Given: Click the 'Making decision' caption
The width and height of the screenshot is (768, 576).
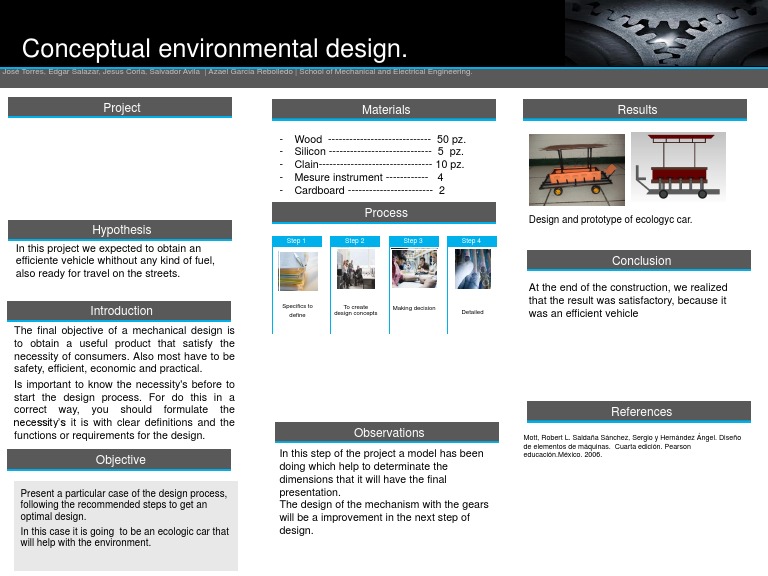Looking at the screenshot, I should point(414,308).
